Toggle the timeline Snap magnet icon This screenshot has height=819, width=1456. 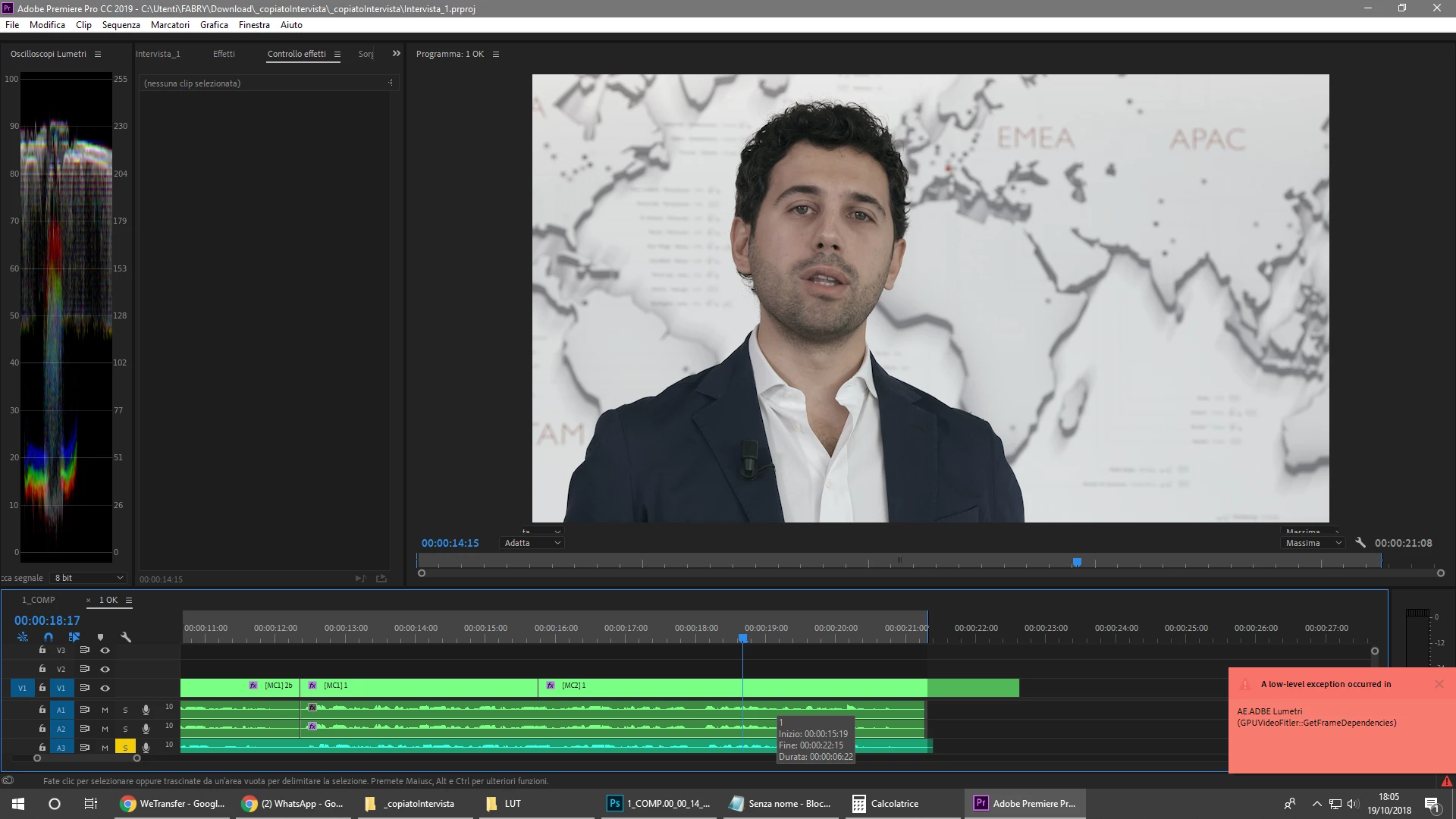point(49,637)
